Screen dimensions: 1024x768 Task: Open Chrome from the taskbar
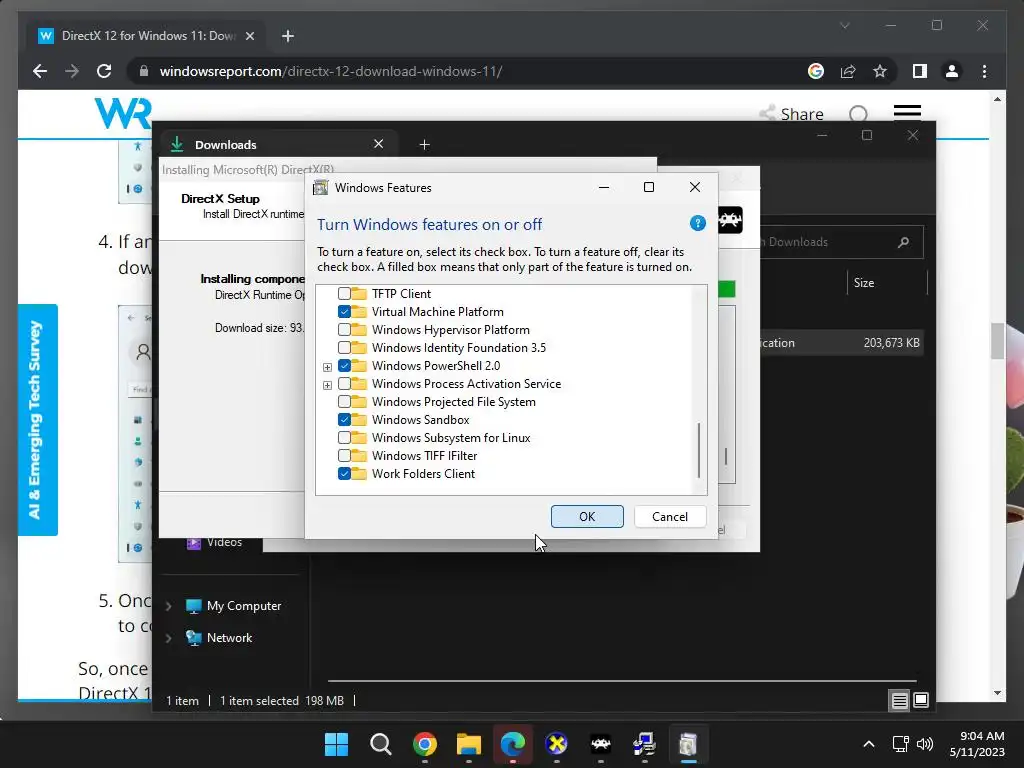pyautogui.click(x=424, y=744)
